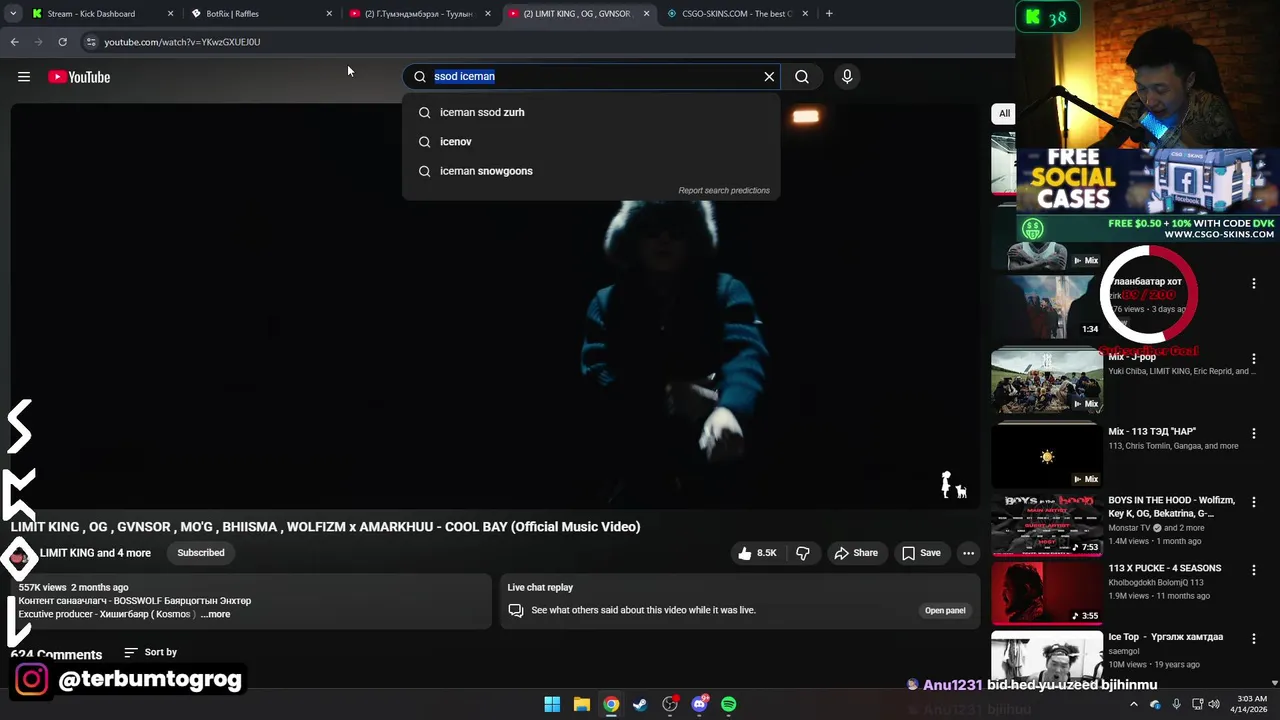Expand description with '...more'
Image resolution: width=1280 pixels, height=720 pixels.
click(215, 614)
